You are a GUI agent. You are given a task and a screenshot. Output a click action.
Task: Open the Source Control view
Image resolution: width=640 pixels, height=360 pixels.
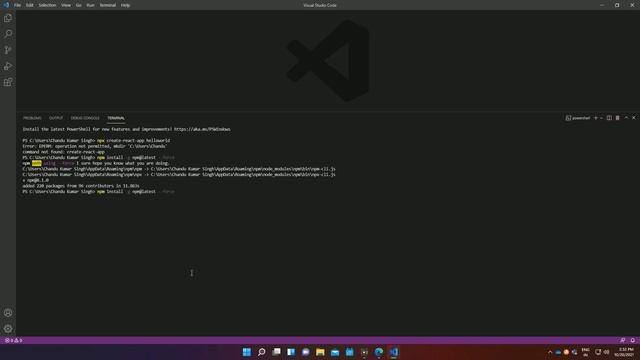click(8, 50)
